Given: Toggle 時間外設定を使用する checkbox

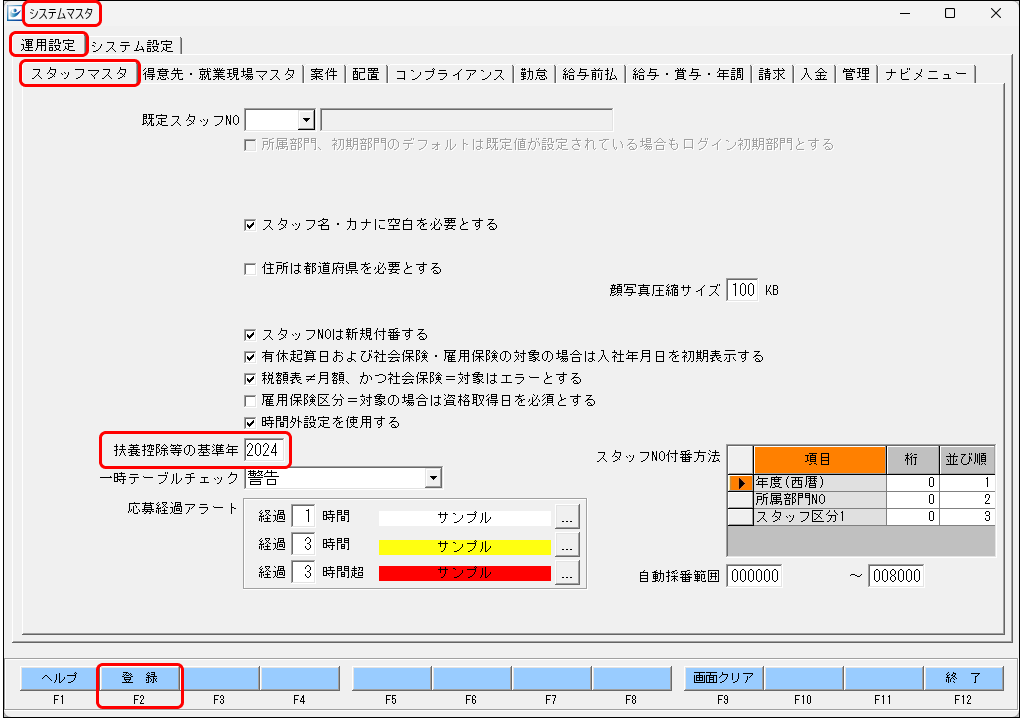Looking at the screenshot, I should pos(249,423).
